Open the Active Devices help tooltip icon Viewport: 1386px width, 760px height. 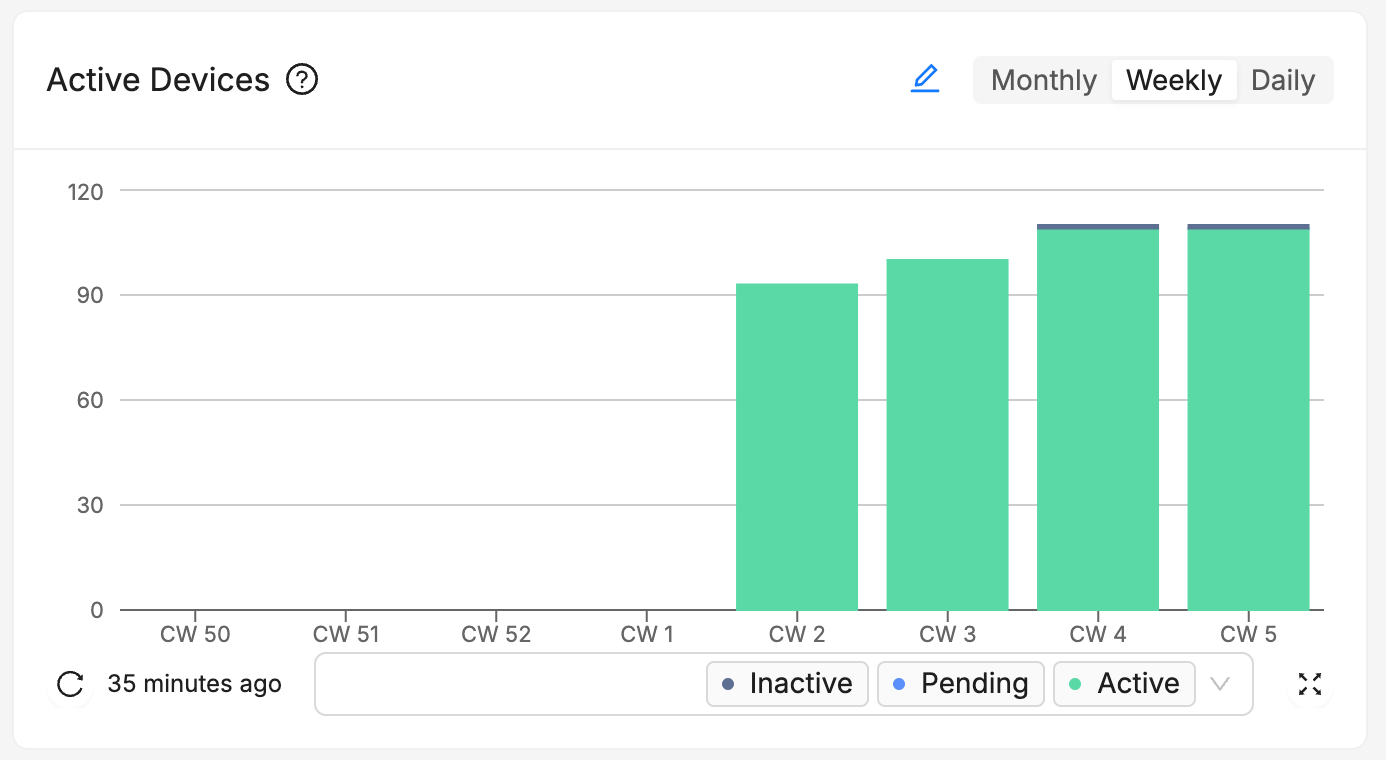click(302, 79)
